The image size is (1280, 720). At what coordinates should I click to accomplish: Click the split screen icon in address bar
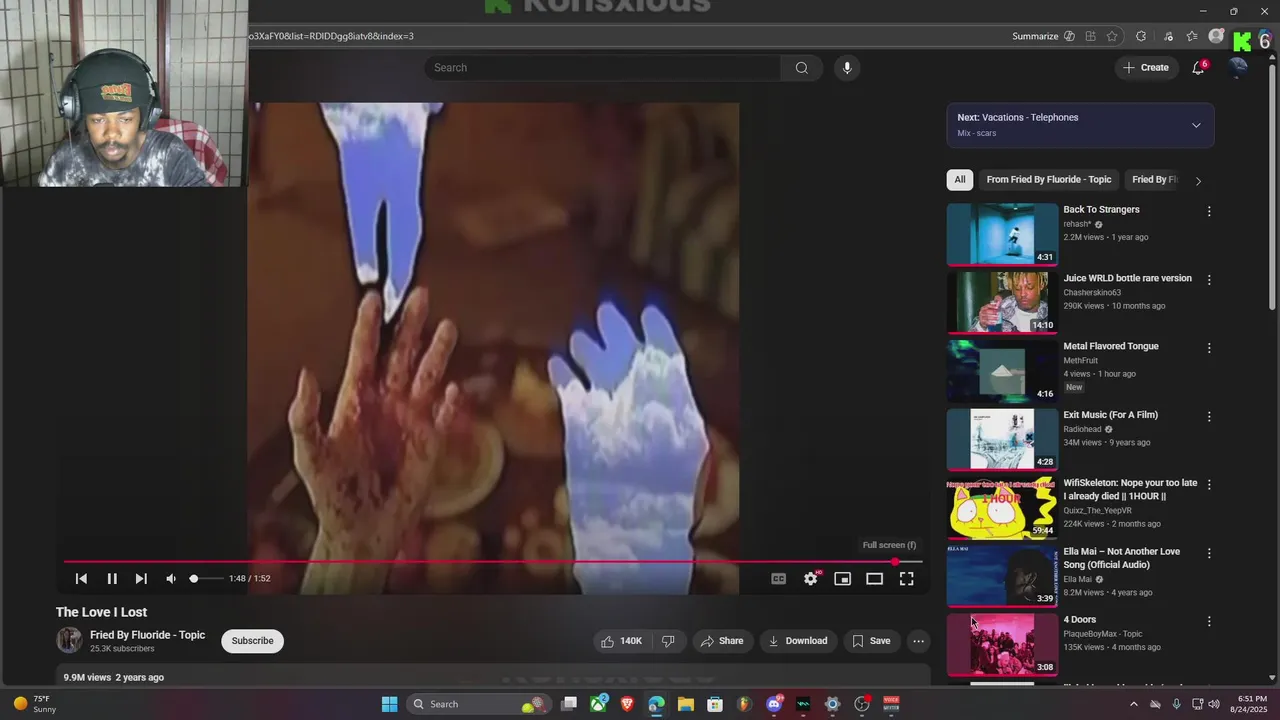click(1090, 36)
